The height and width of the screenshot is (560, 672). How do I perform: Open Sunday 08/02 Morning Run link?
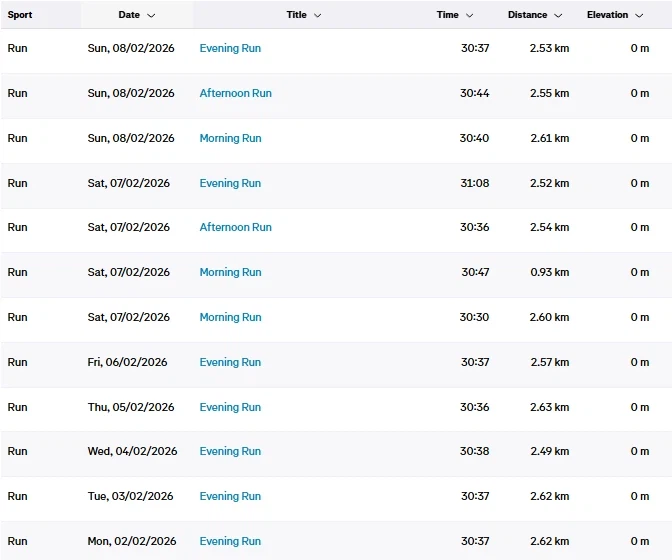pyautogui.click(x=230, y=138)
